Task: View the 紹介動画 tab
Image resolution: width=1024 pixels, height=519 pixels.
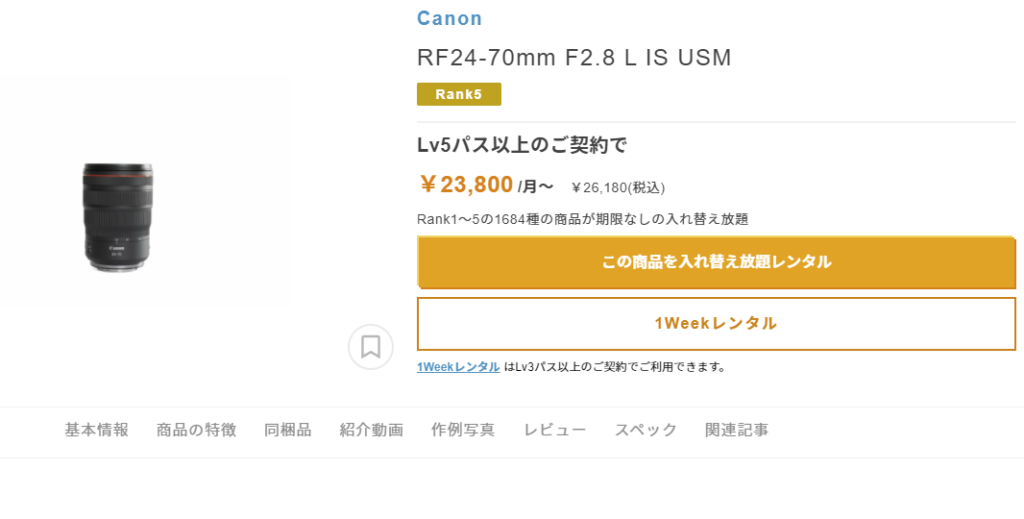Action: point(371,430)
